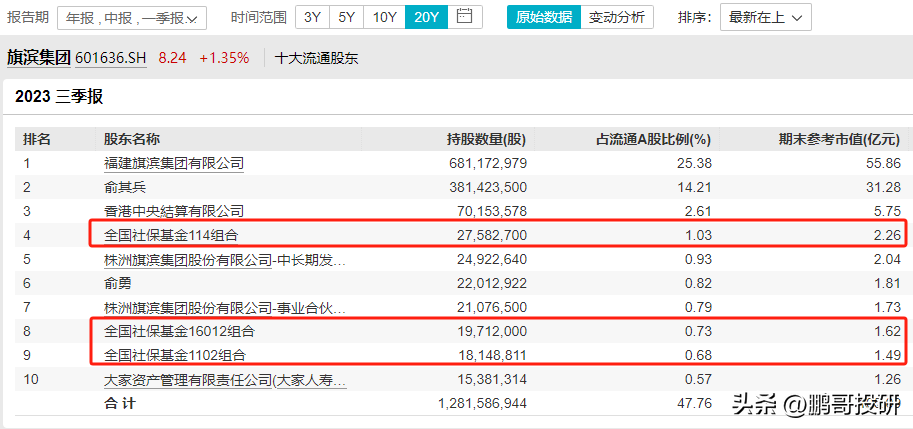This screenshot has height=429, width=913.
Task: Switch time range to 10Y
Action: [383, 17]
